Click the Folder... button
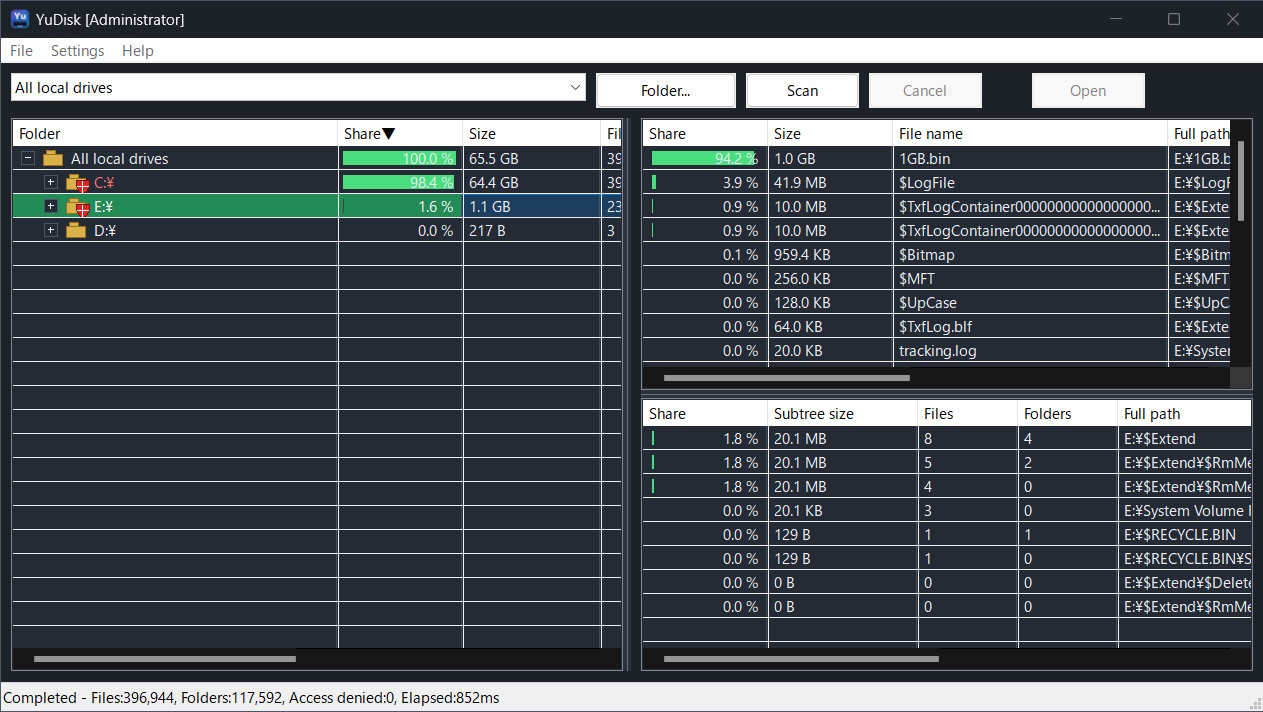 click(666, 90)
